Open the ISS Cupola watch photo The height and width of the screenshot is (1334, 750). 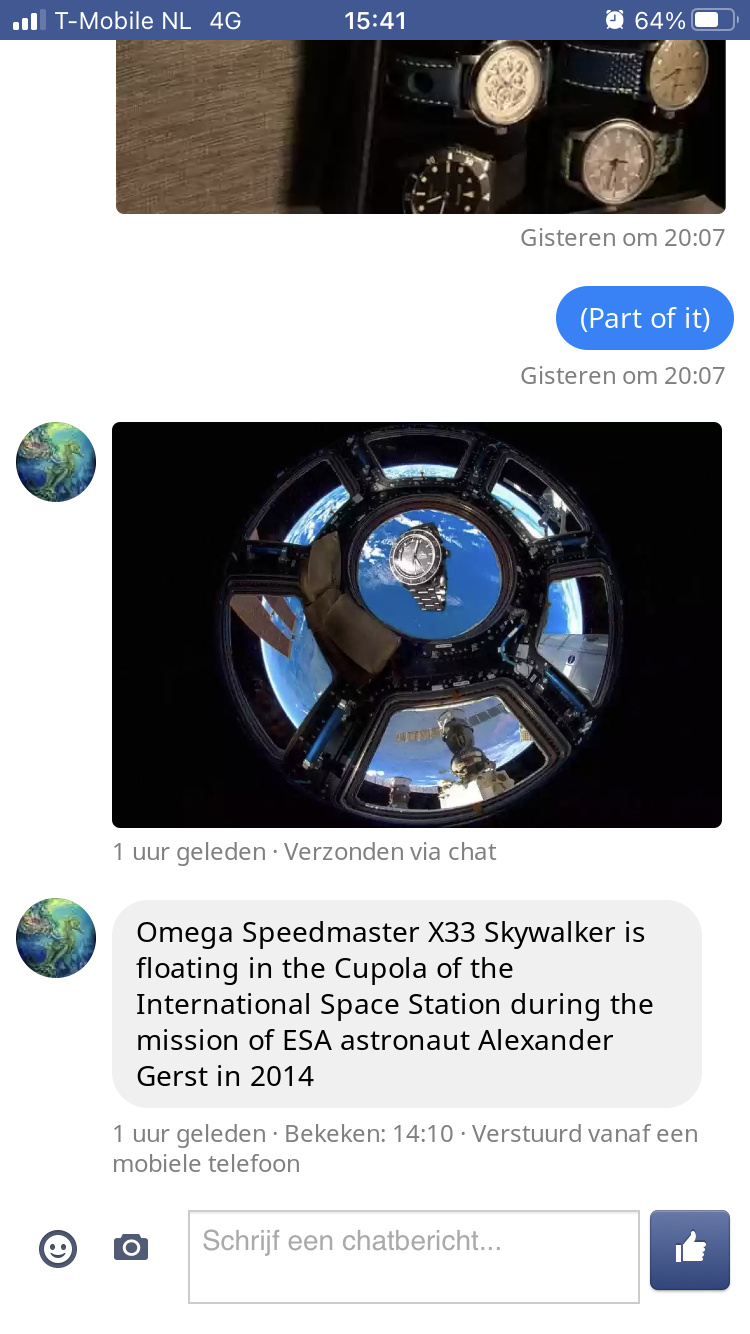(417, 625)
